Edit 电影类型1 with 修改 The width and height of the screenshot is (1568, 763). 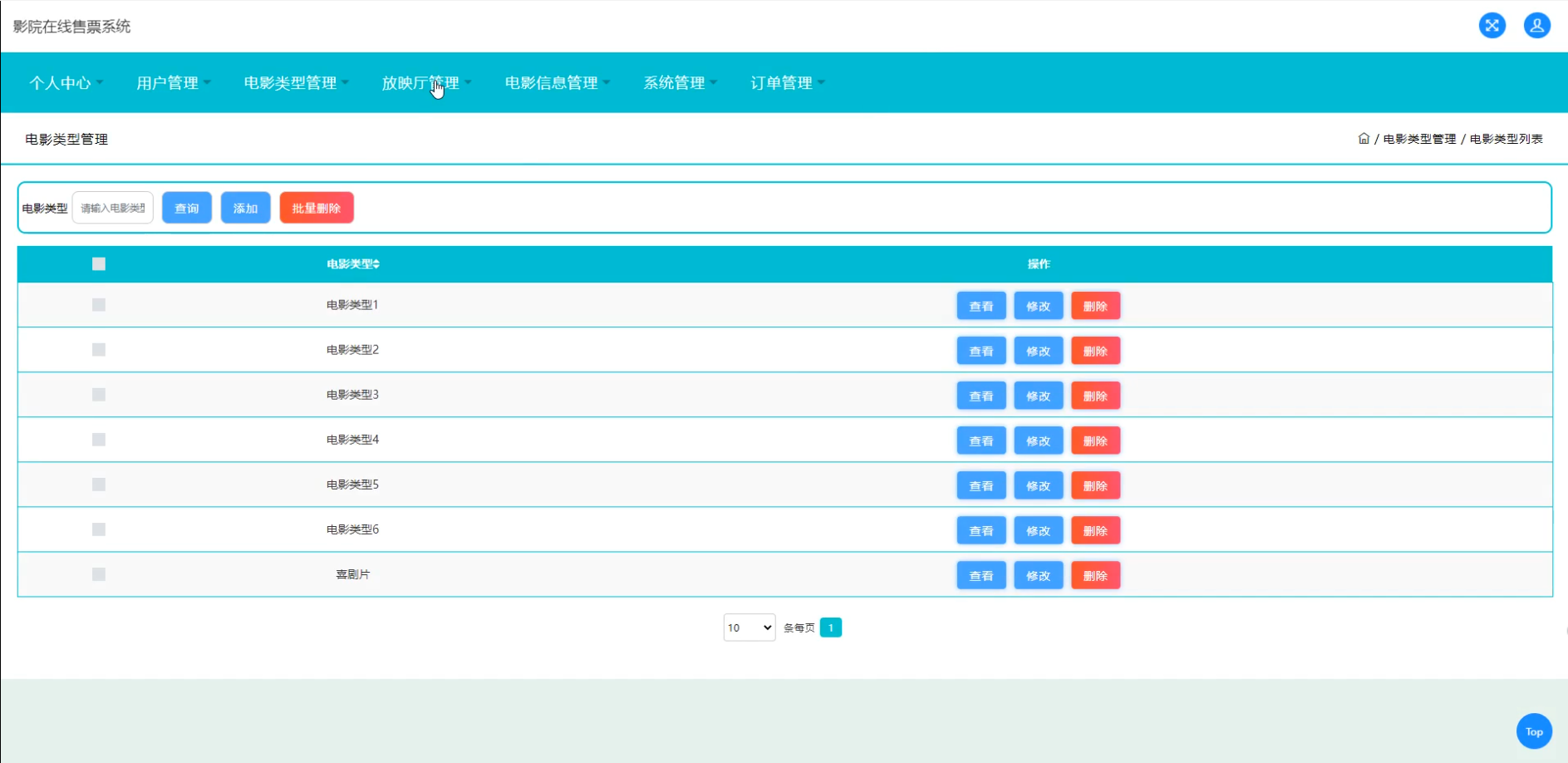[x=1039, y=306]
